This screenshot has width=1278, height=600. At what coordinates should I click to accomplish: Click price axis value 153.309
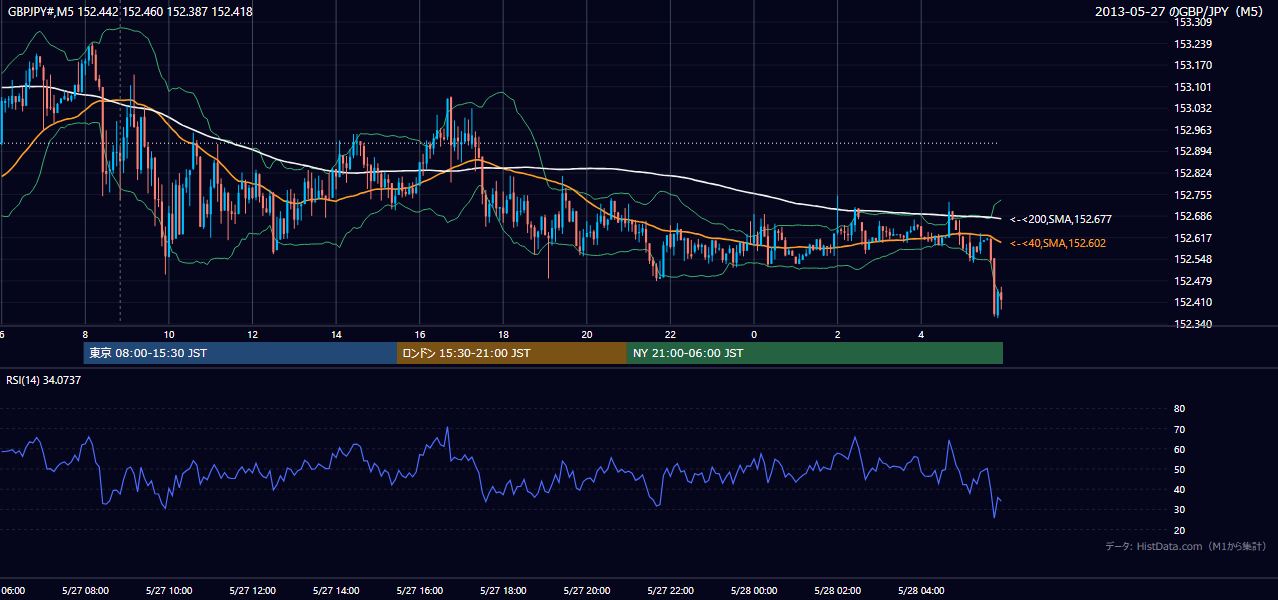tap(1193, 22)
